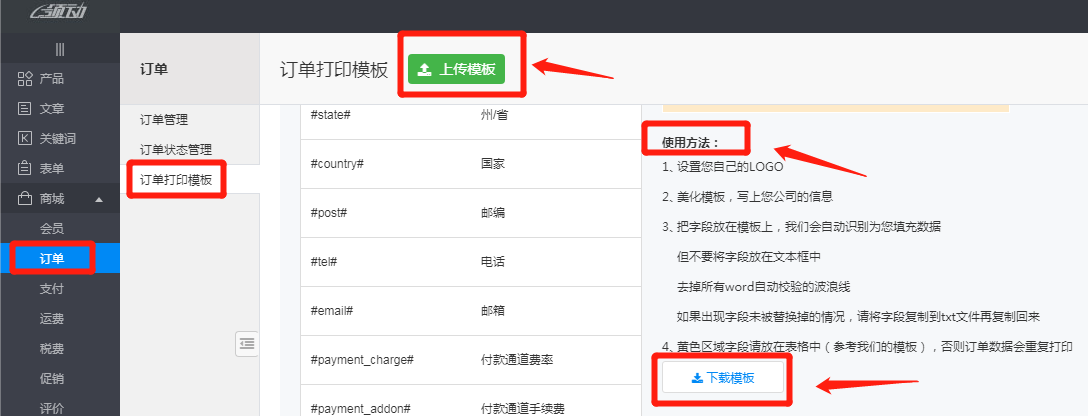Collapse the sidebar using the three-bar handle
The height and width of the screenshot is (416, 1088).
pyautogui.click(x=60, y=49)
